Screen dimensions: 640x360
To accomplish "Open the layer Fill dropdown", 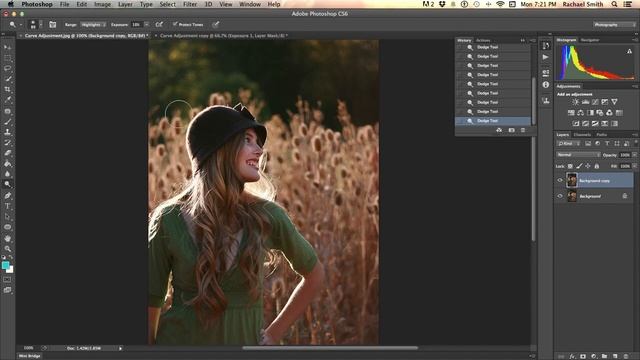I will (x=634, y=166).
